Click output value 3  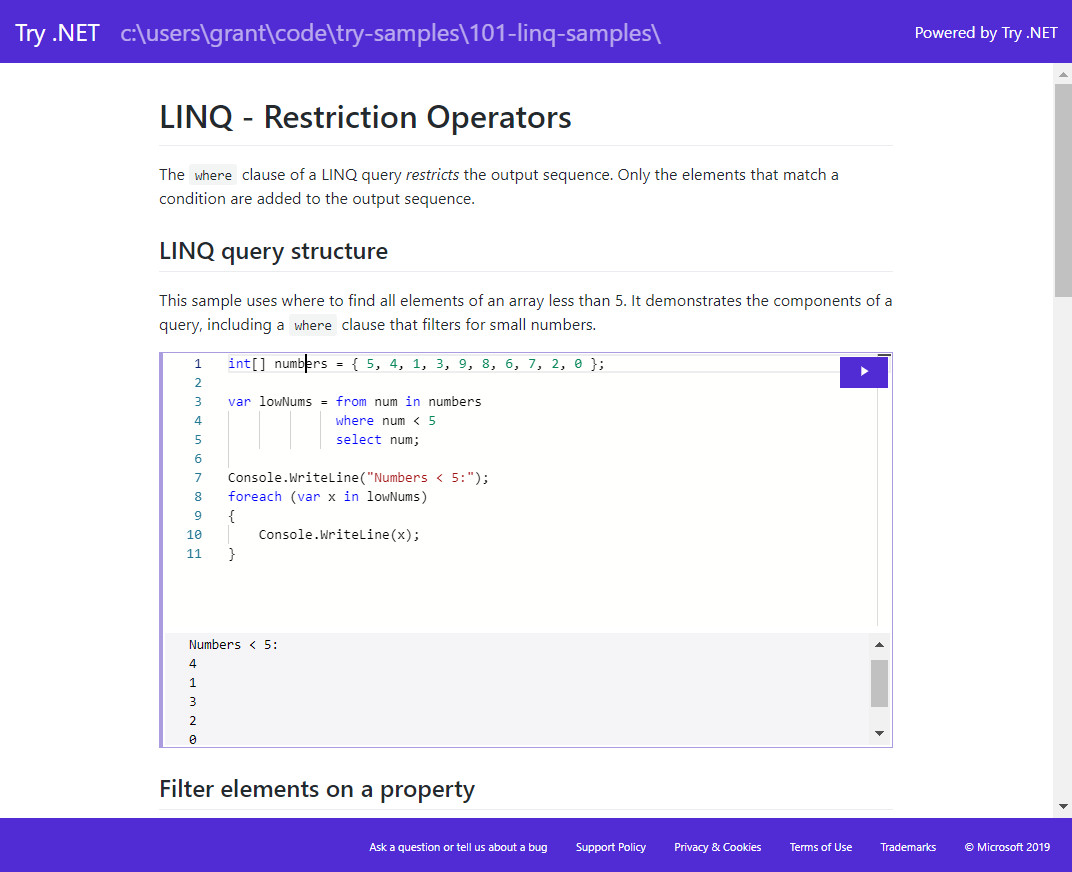point(193,702)
